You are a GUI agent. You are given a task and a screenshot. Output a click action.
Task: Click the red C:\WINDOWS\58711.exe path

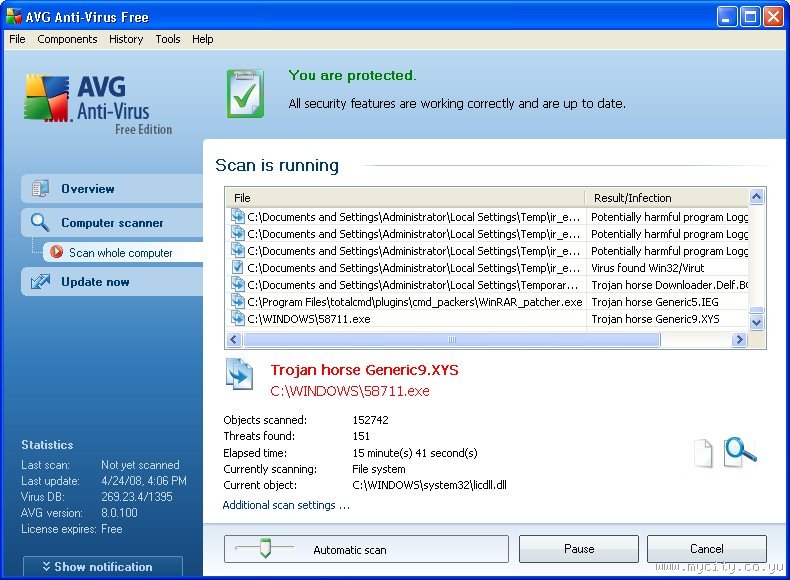(350, 391)
